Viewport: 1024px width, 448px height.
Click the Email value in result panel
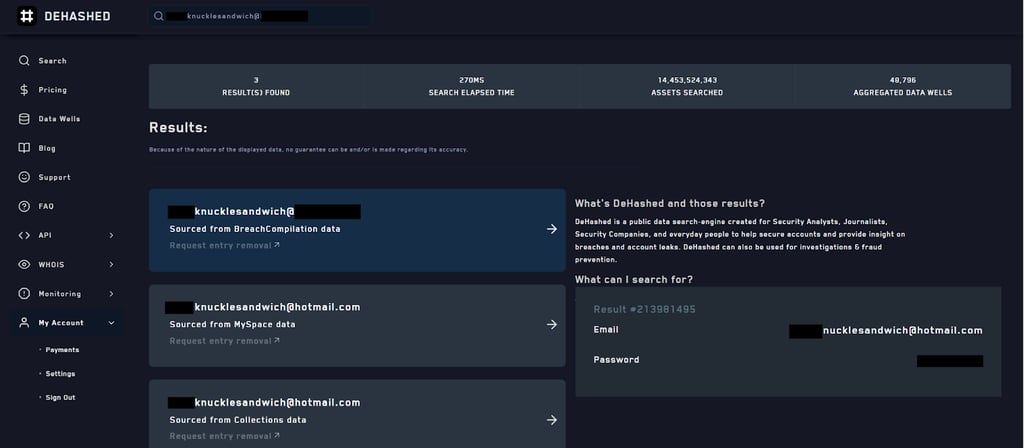886,331
